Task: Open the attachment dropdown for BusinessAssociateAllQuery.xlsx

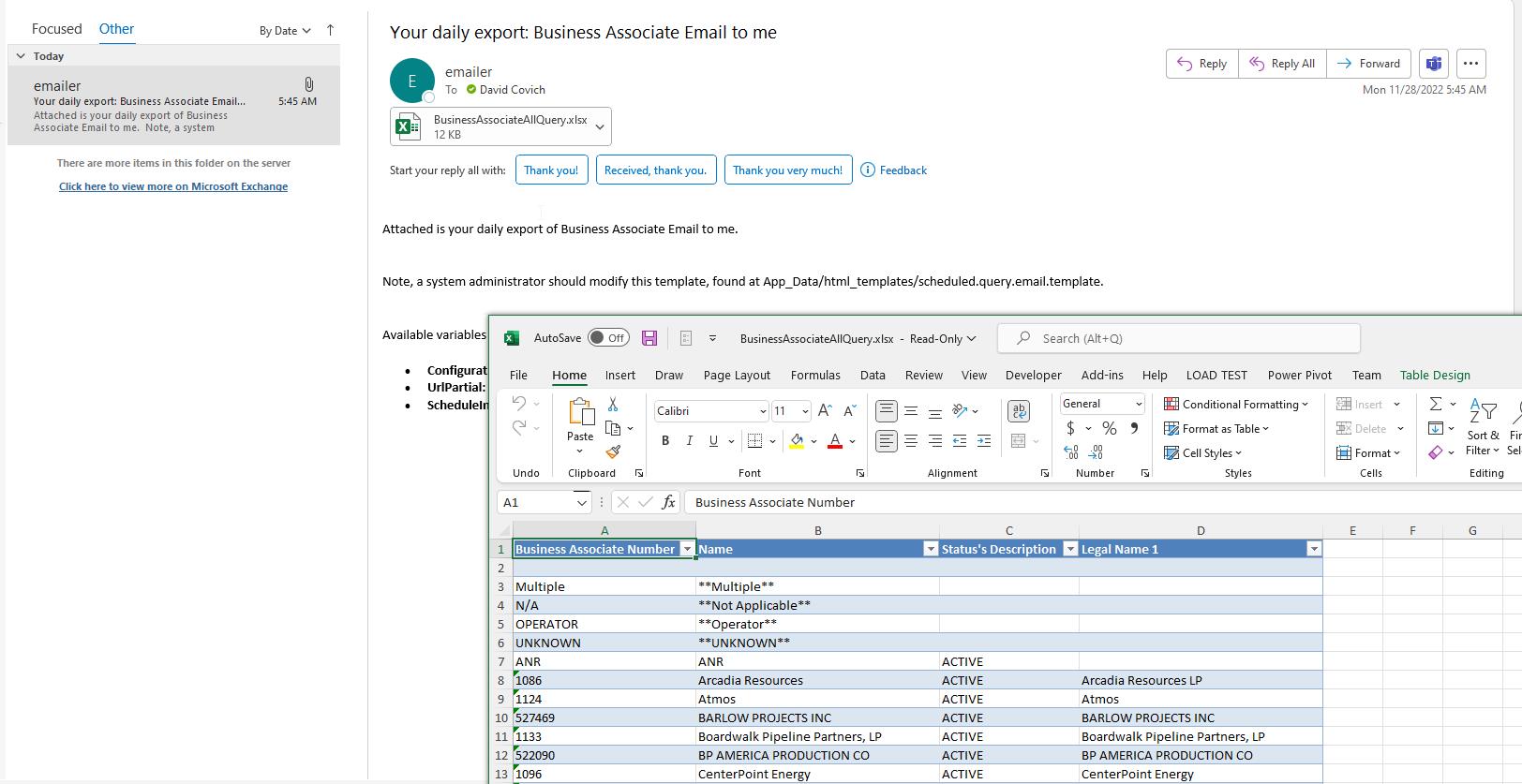Action: [x=600, y=126]
